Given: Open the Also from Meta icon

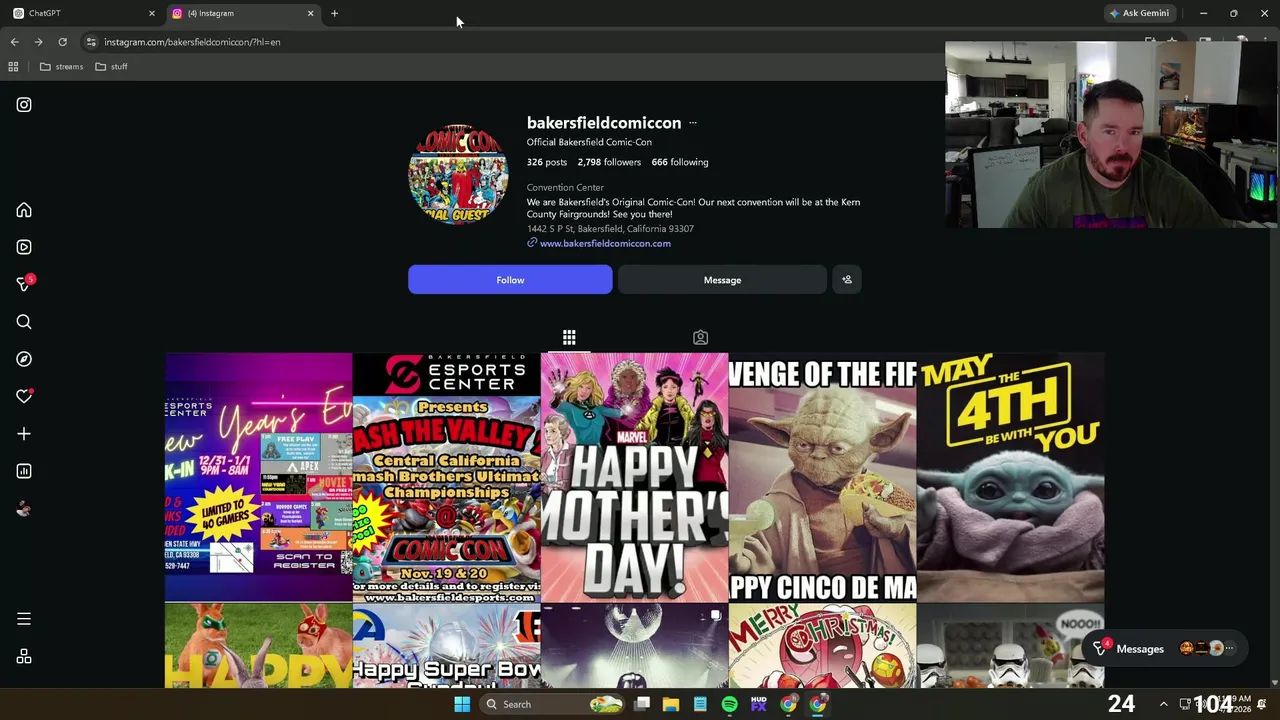Looking at the screenshot, I should tap(24, 657).
